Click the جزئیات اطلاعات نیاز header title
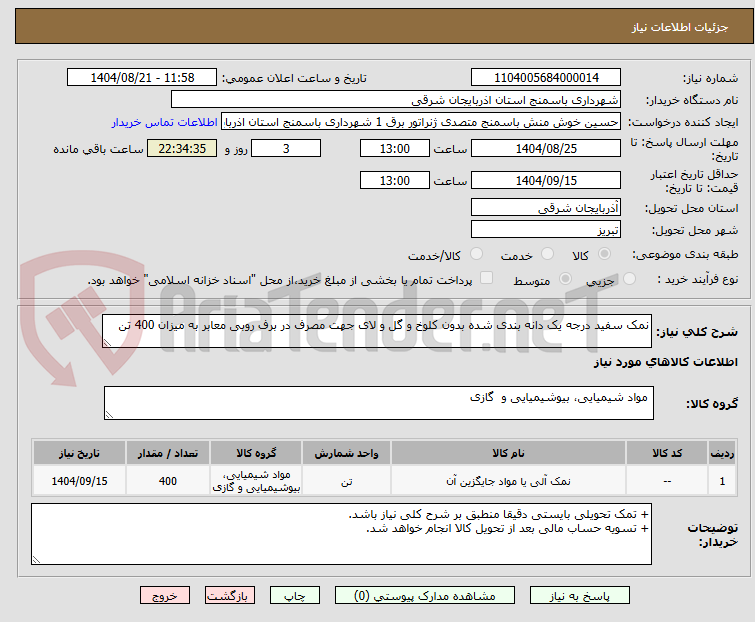This screenshot has height=622, width=755. (679, 27)
